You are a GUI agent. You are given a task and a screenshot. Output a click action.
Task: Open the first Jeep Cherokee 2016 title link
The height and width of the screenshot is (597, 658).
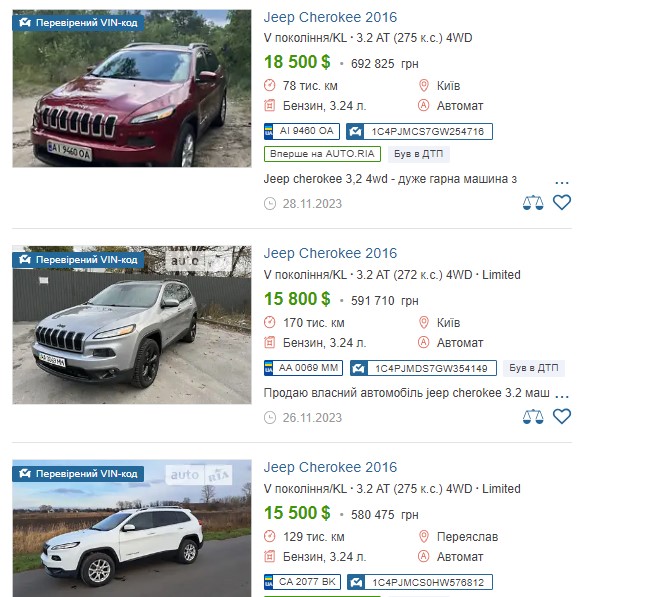pos(330,17)
